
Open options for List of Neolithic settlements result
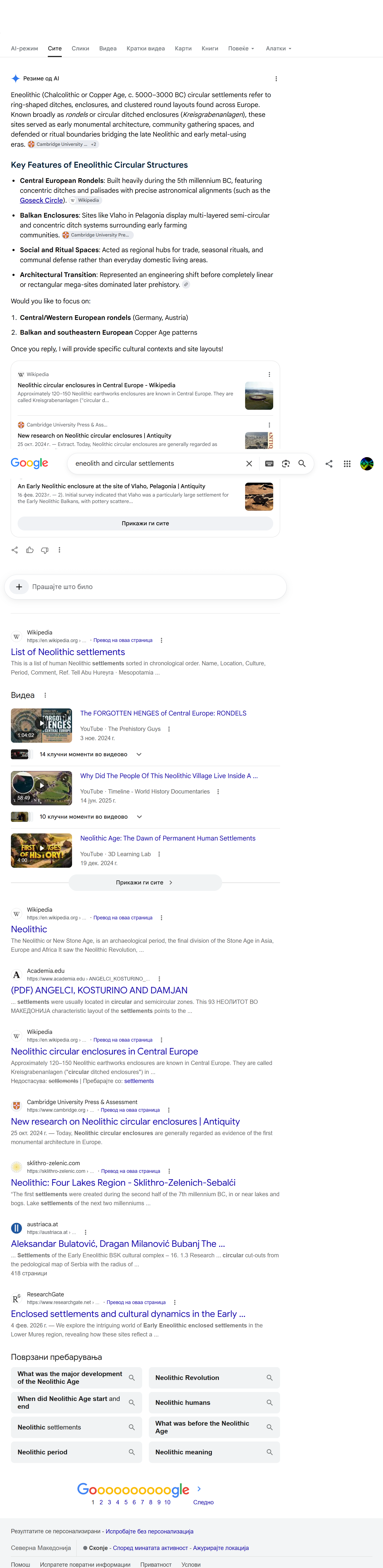[161, 640]
